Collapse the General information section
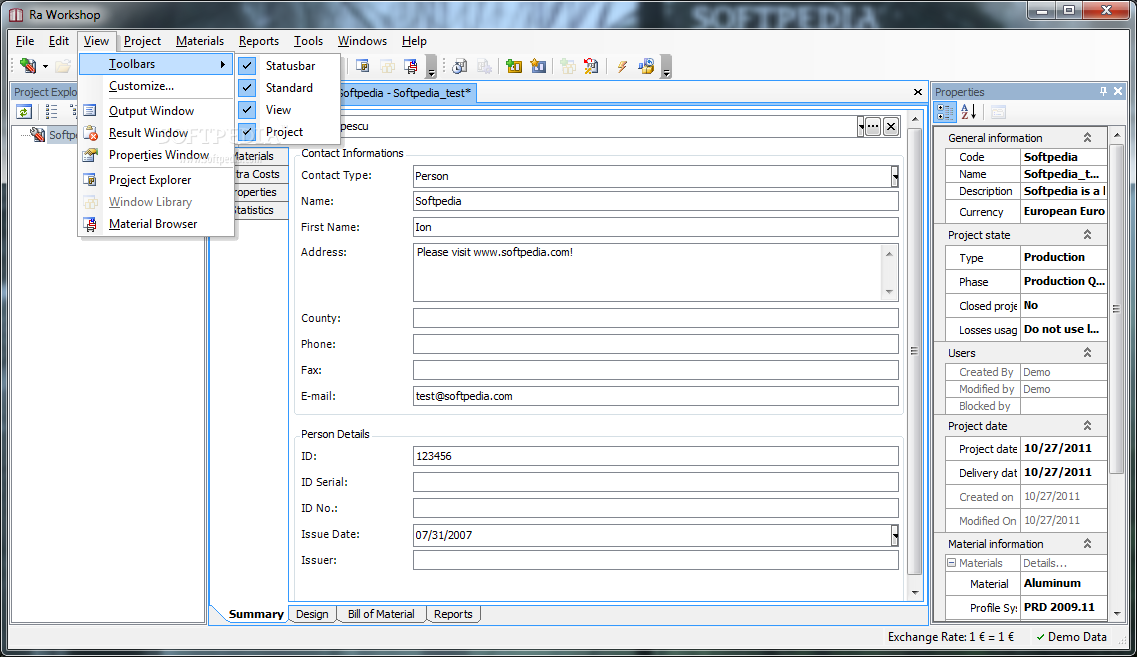Viewport: 1137px width, 657px height. tap(1087, 137)
